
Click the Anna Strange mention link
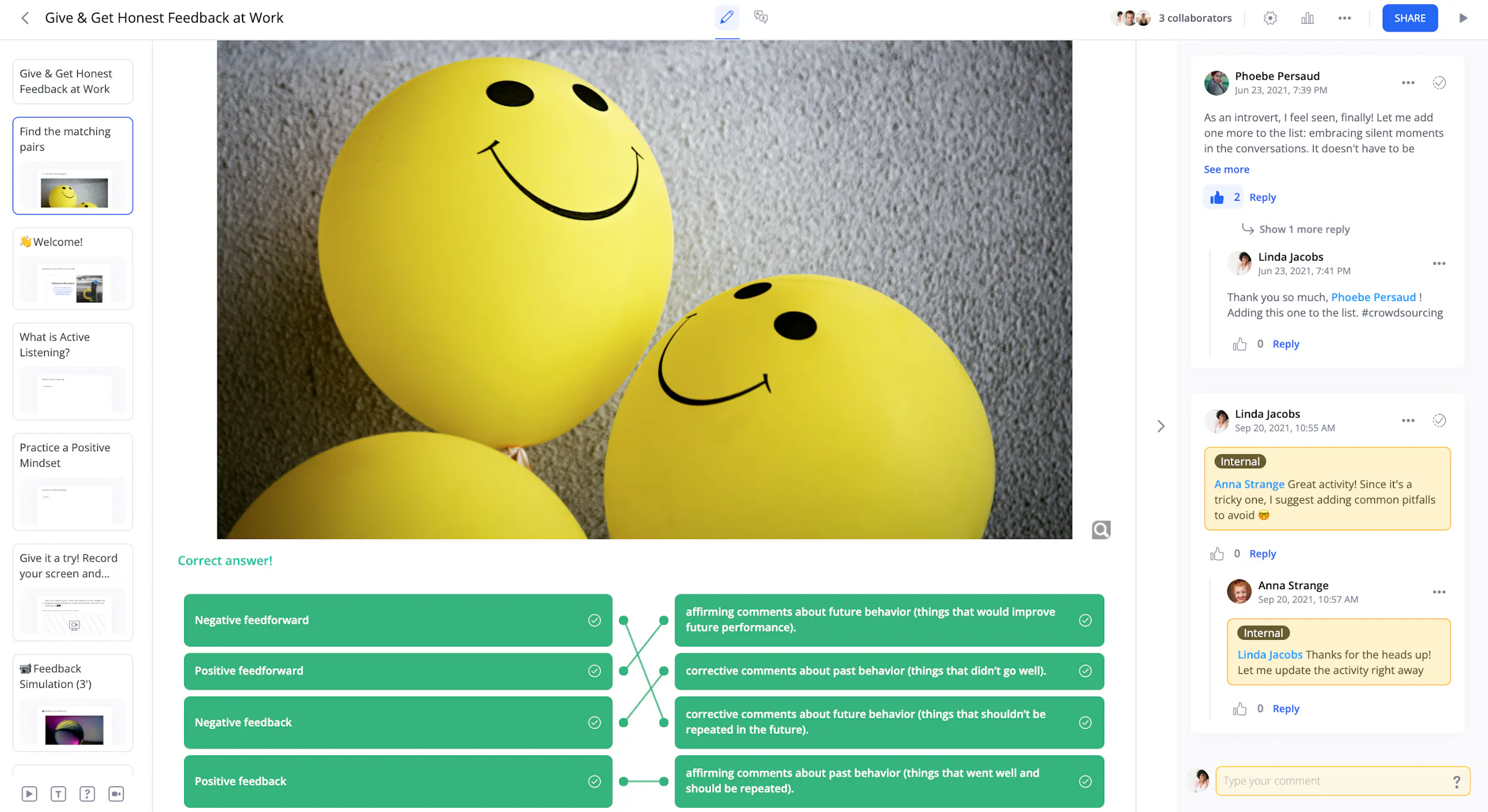click(x=1249, y=484)
